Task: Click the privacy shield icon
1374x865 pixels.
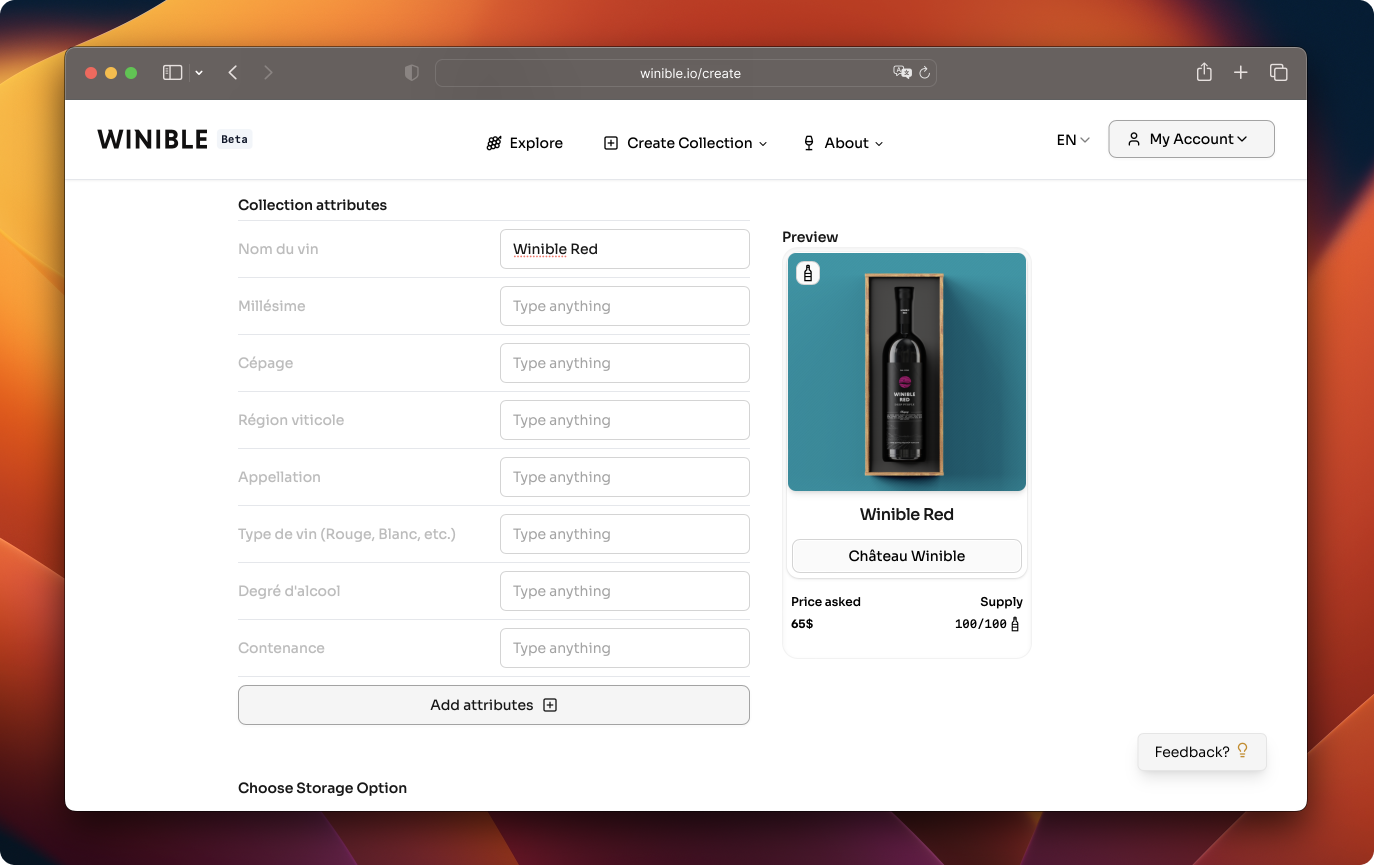Action: point(411,73)
